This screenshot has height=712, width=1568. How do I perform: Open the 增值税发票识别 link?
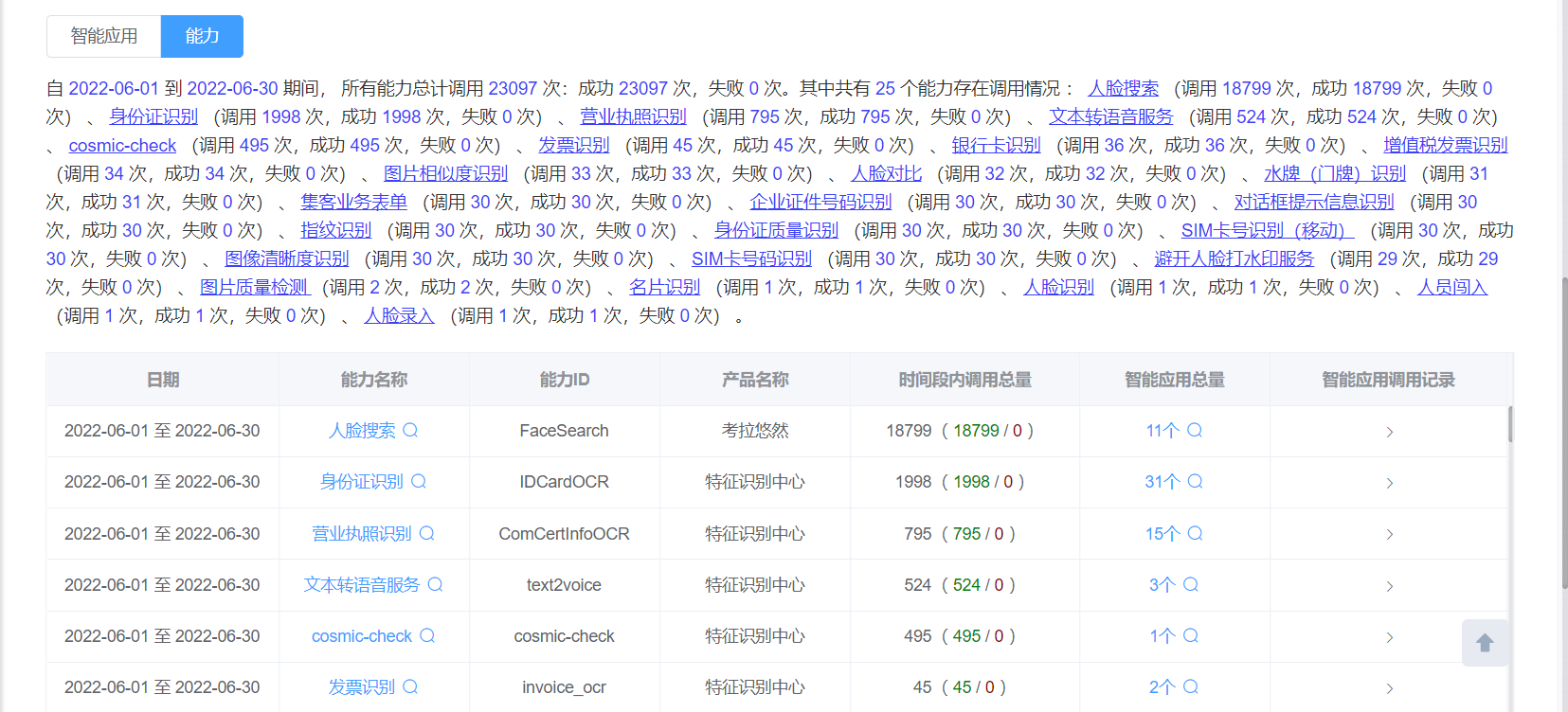tap(1445, 145)
